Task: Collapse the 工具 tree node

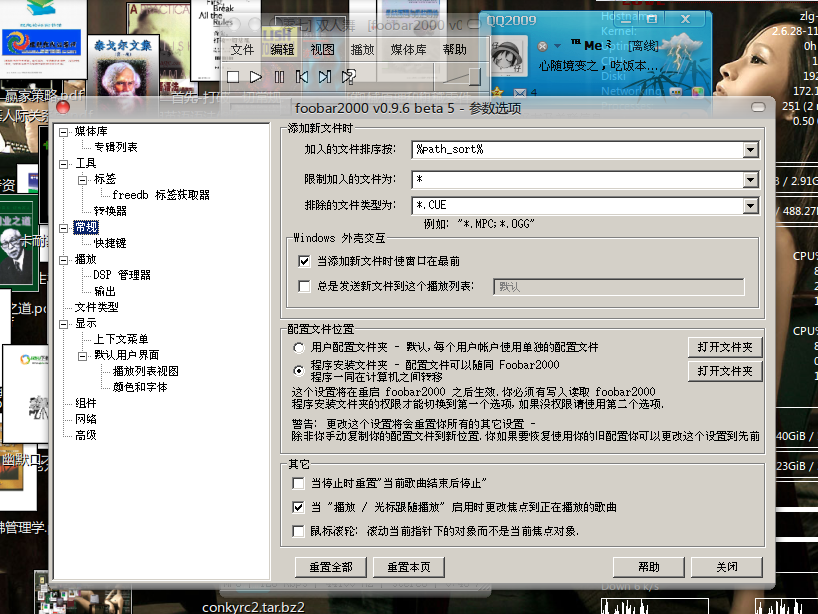Action: pyautogui.click(x=64, y=164)
